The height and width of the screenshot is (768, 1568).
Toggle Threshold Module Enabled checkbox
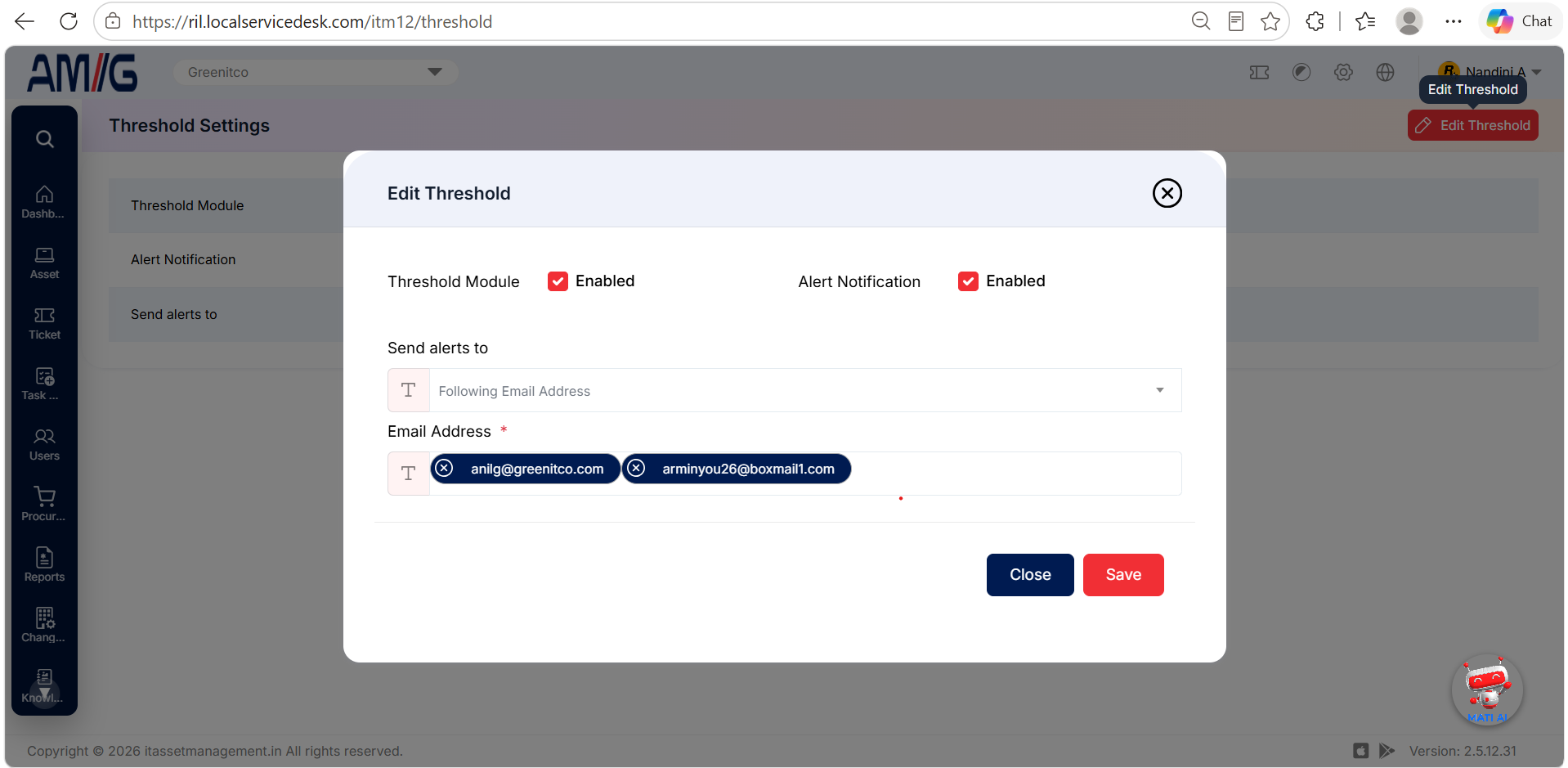[x=558, y=281]
